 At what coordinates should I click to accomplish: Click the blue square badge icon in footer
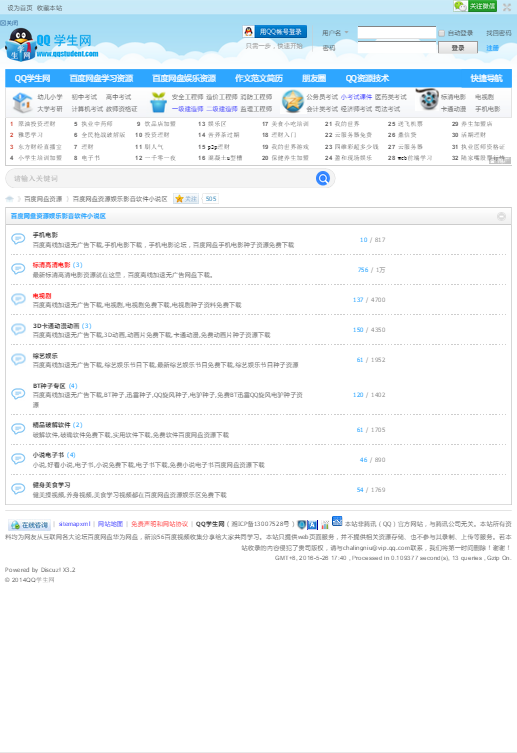click(x=337, y=521)
